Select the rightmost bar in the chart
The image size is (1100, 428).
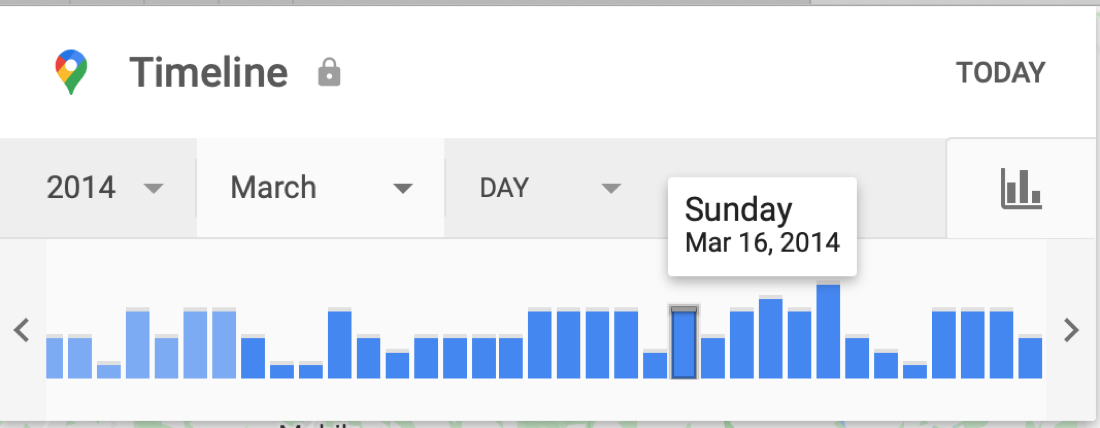(1030, 356)
